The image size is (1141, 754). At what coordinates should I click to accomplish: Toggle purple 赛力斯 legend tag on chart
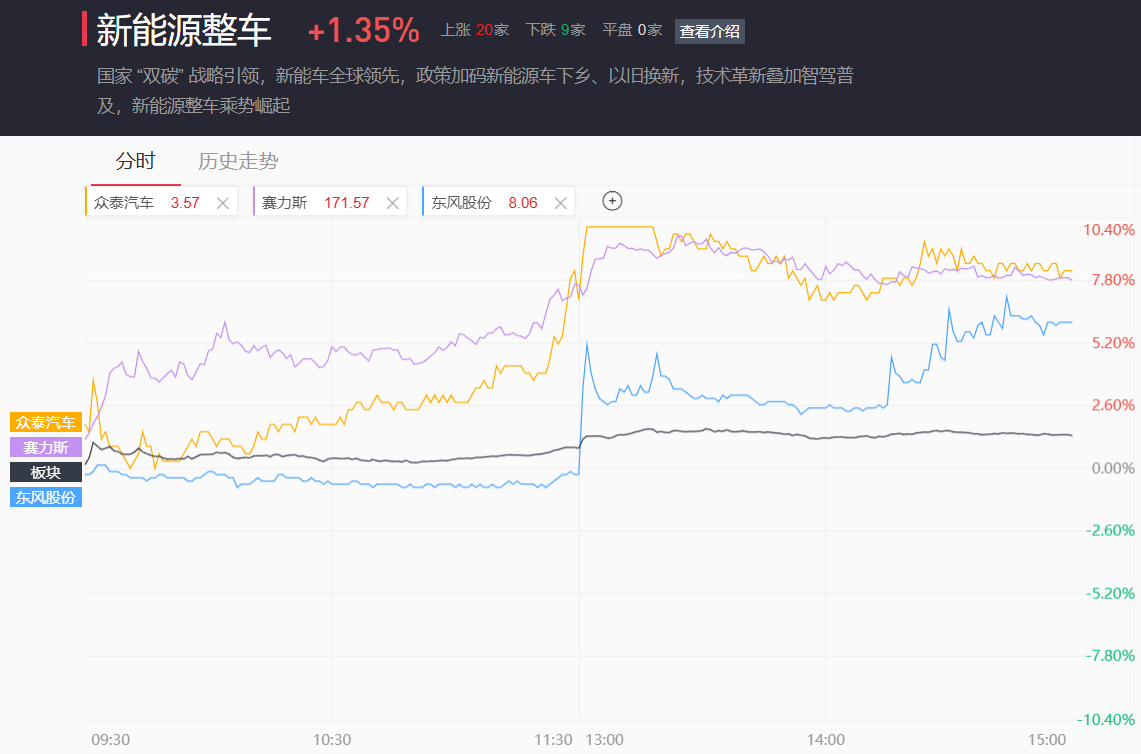(46, 447)
